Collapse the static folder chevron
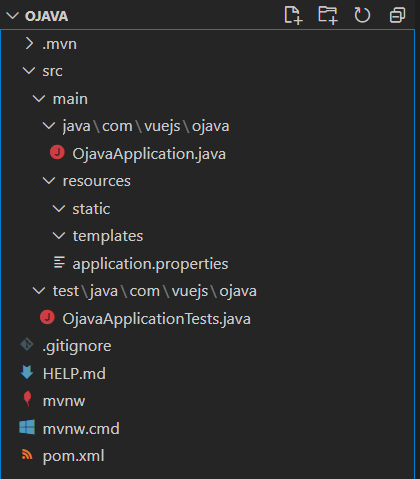The height and width of the screenshot is (479, 420). [x=59, y=209]
